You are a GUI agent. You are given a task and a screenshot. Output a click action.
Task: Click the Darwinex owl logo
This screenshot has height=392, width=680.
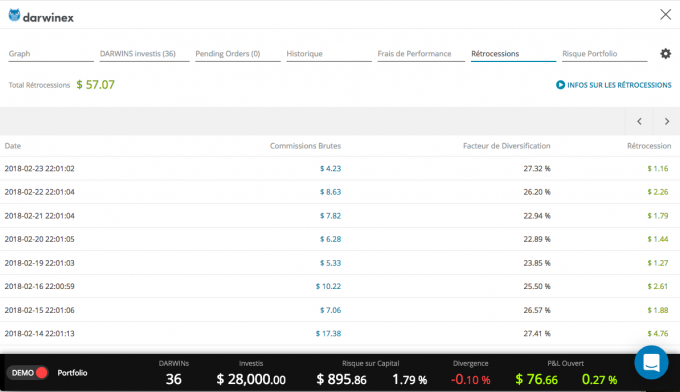pyautogui.click(x=14, y=15)
